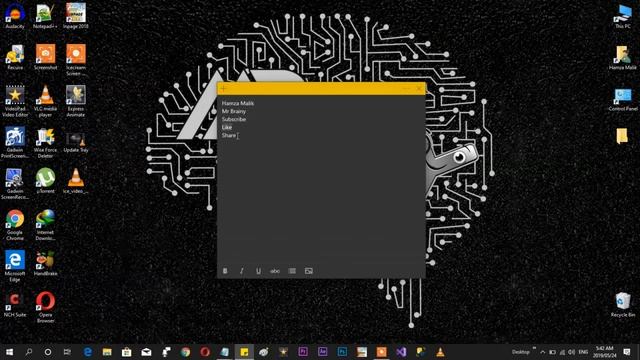
Task: Select the Recycle Bin desktop icon
Action: (622, 304)
